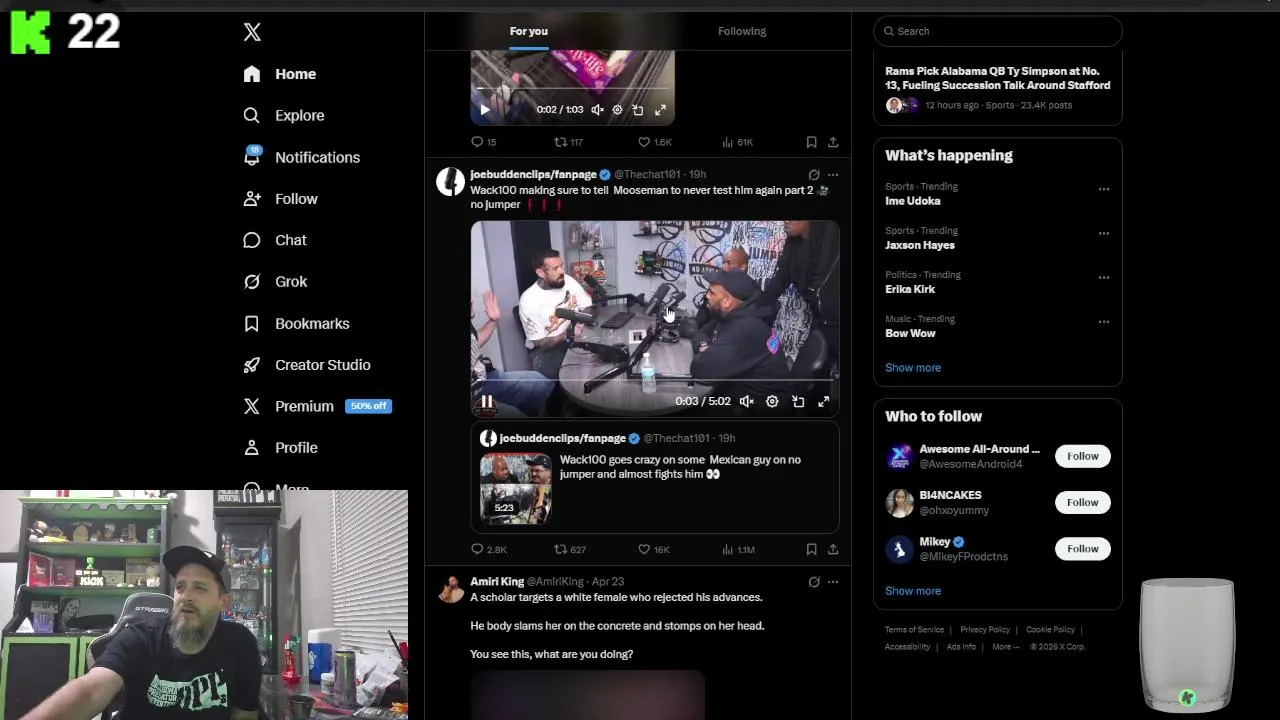Open the Home page from sidebar
Image resolution: width=1280 pixels, height=720 pixels.
coord(280,74)
